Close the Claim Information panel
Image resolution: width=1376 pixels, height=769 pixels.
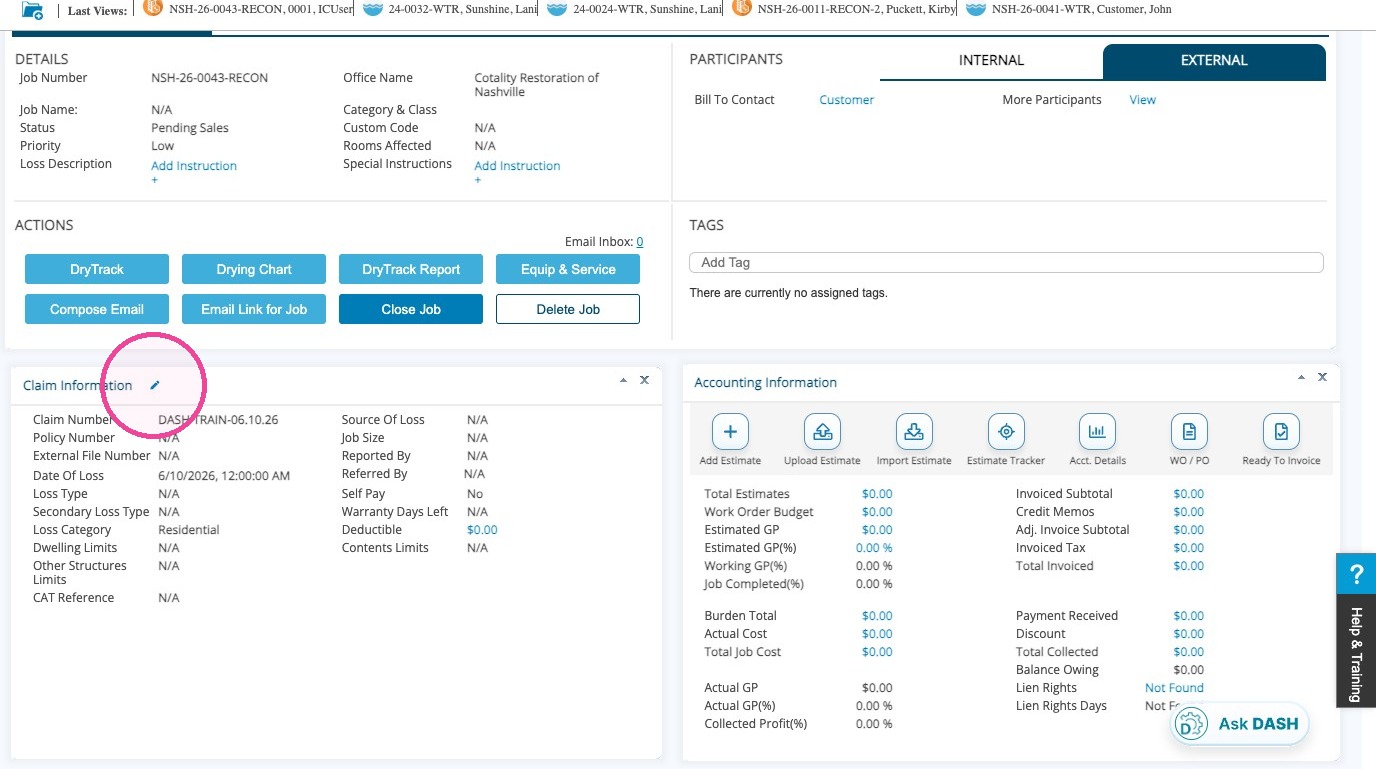click(x=644, y=380)
